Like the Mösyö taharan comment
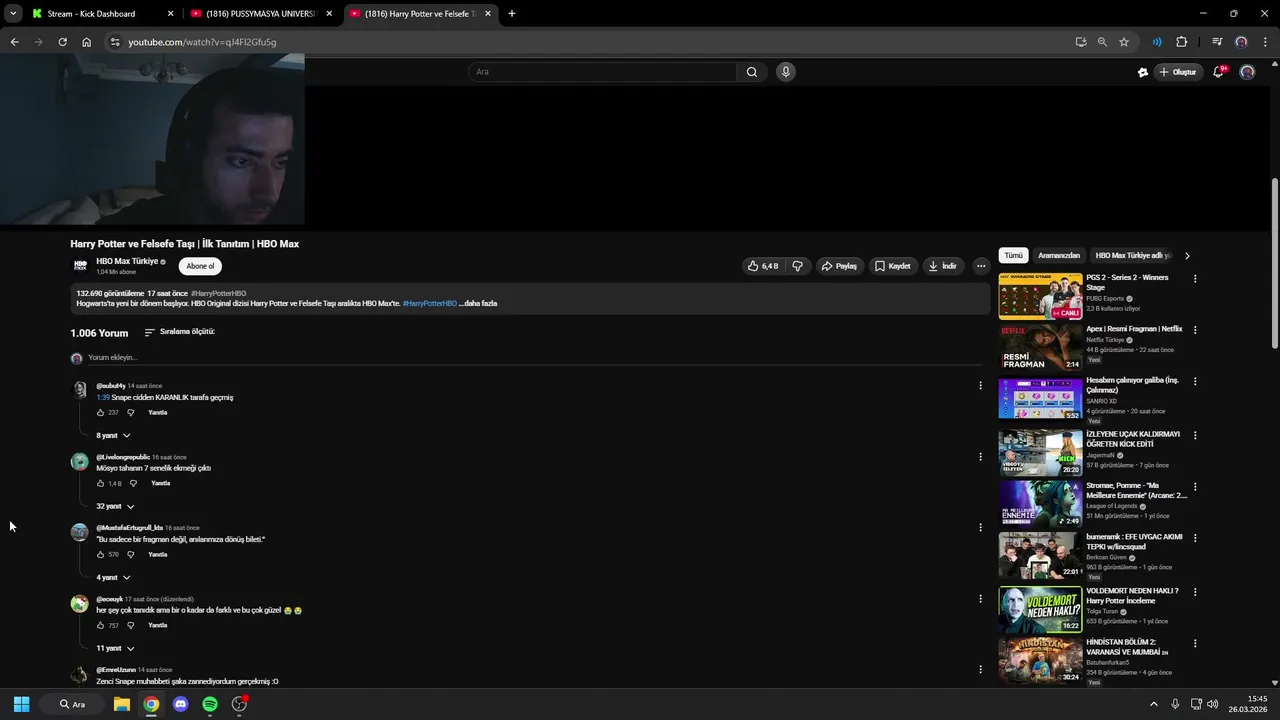Image resolution: width=1280 pixels, height=720 pixels. (x=100, y=483)
